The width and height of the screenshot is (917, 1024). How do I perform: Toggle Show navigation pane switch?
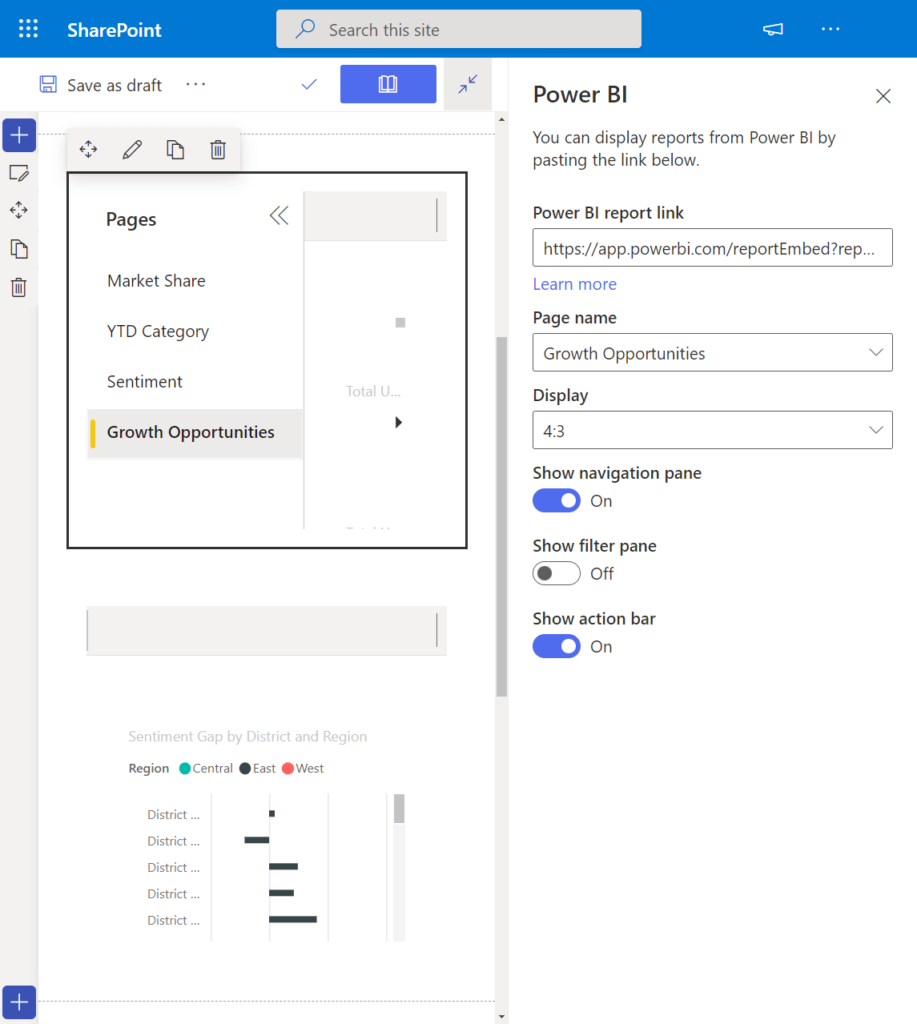click(556, 501)
